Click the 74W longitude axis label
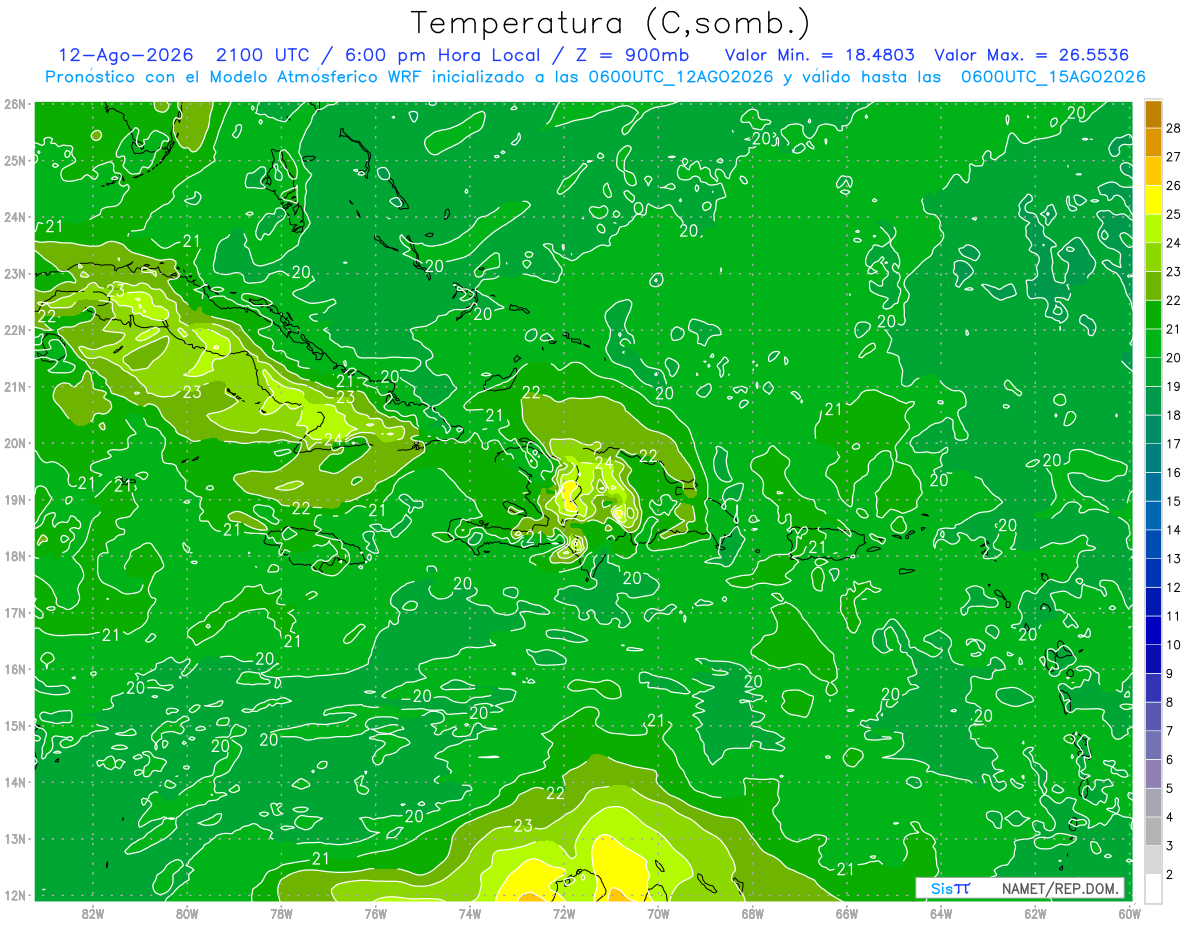 470,913
